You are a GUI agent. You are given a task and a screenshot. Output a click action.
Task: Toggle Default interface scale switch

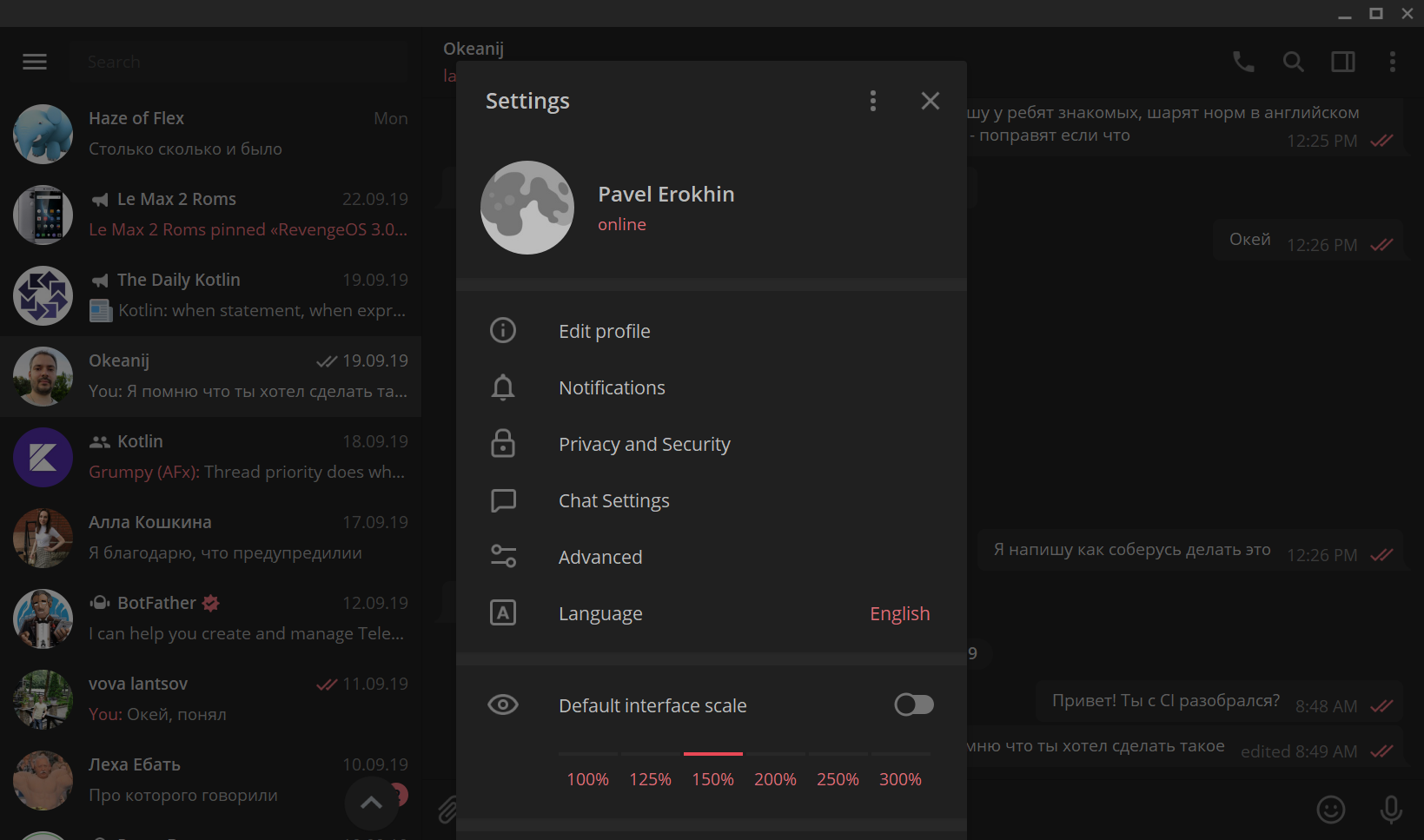(x=913, y=704)
